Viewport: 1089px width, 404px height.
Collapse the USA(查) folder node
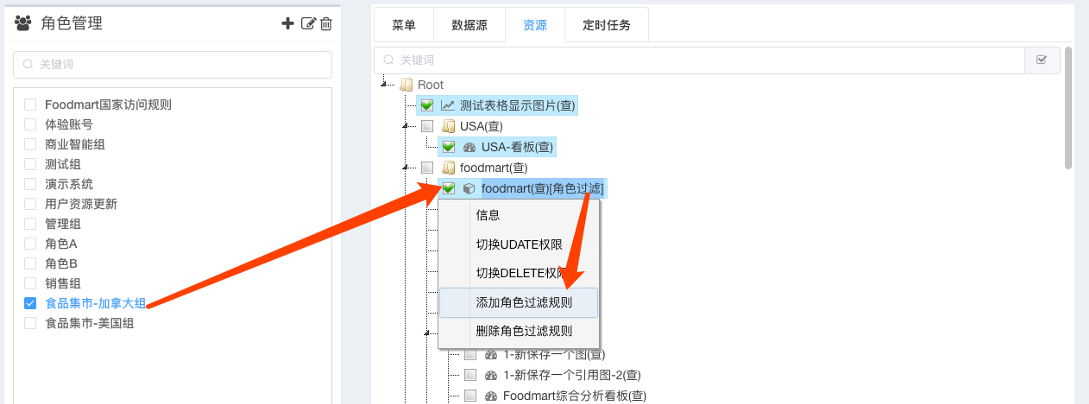[406, 126]
